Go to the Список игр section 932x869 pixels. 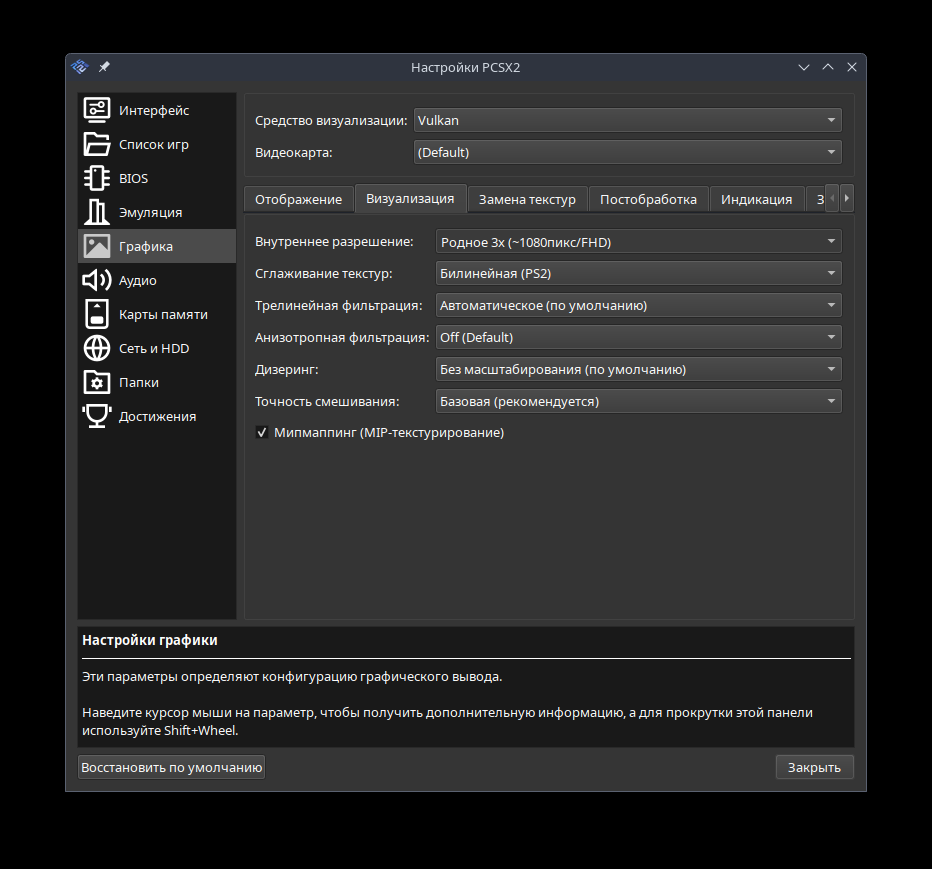(157, 144)
